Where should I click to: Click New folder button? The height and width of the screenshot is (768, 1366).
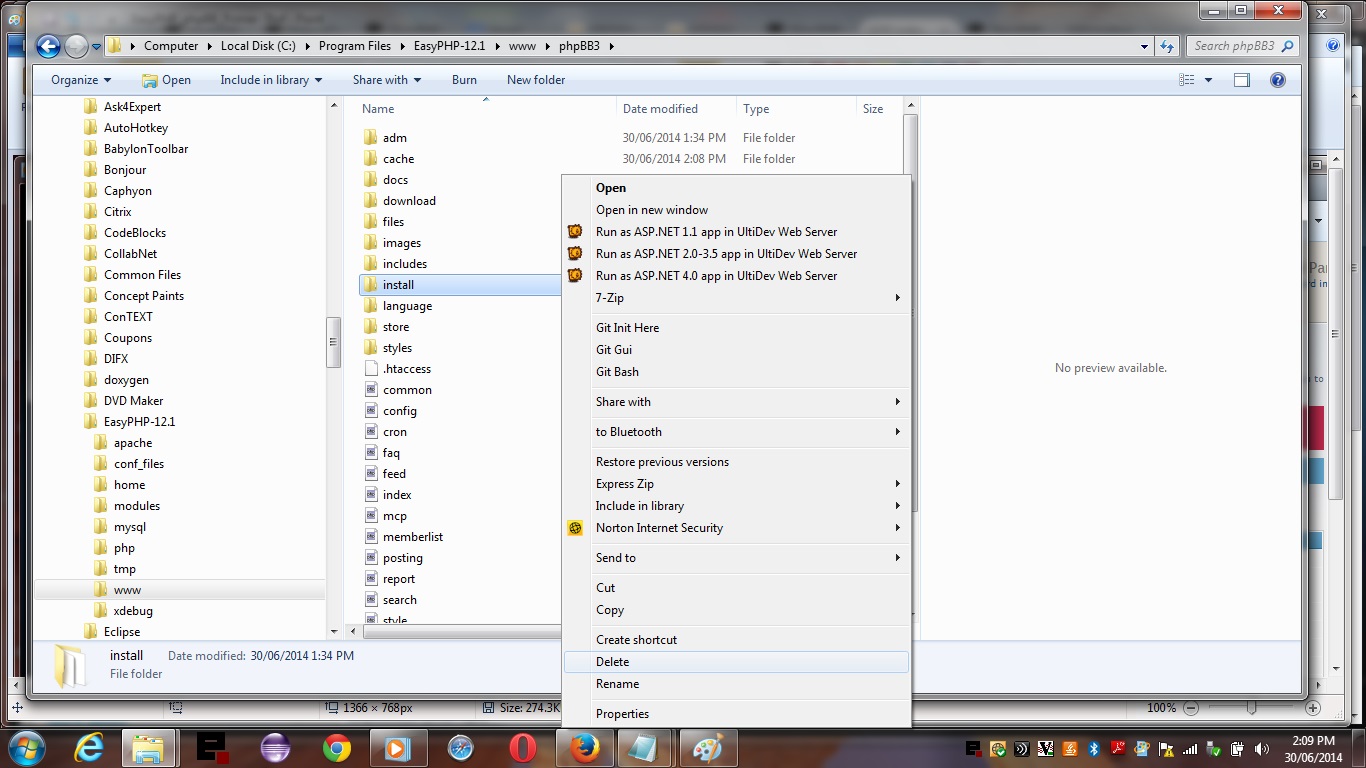(x=536, y=80)
